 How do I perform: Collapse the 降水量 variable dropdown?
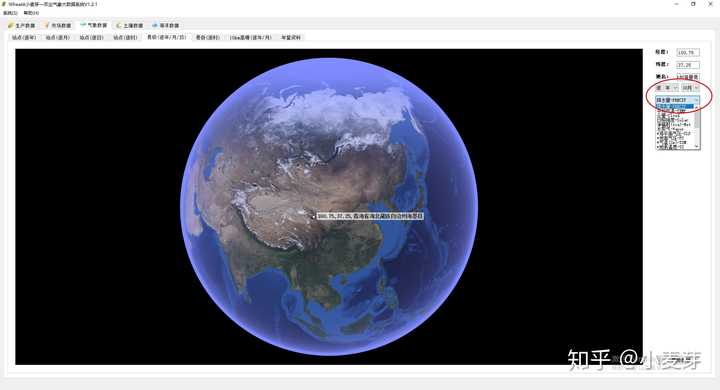tap(677, 100)
